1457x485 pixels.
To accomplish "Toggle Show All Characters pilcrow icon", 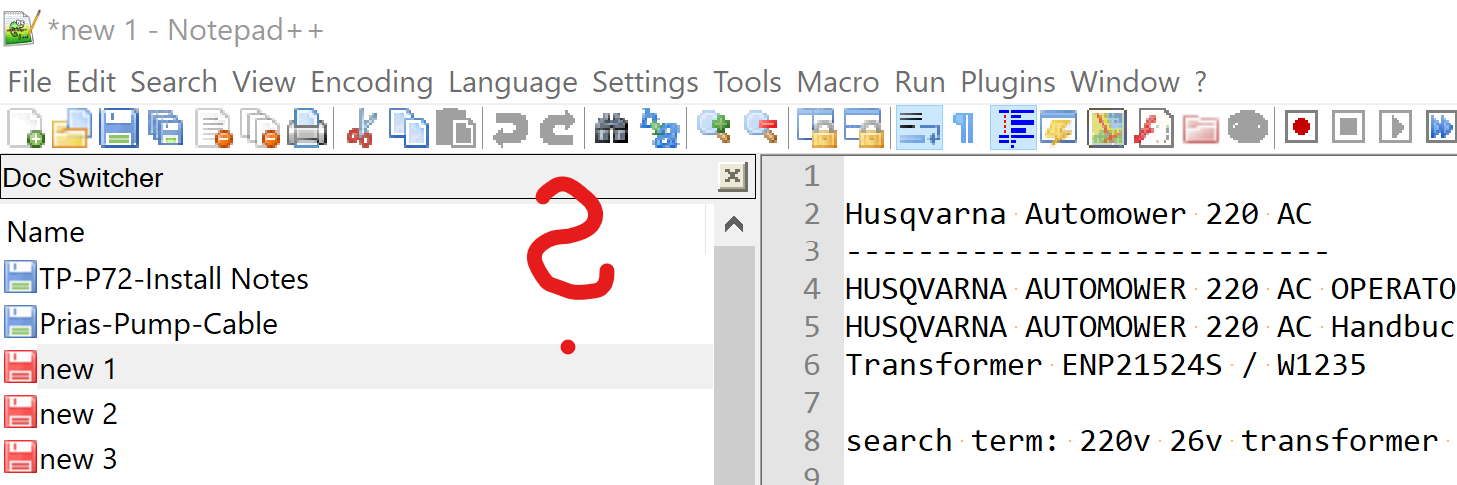I will tap(965, 129).
